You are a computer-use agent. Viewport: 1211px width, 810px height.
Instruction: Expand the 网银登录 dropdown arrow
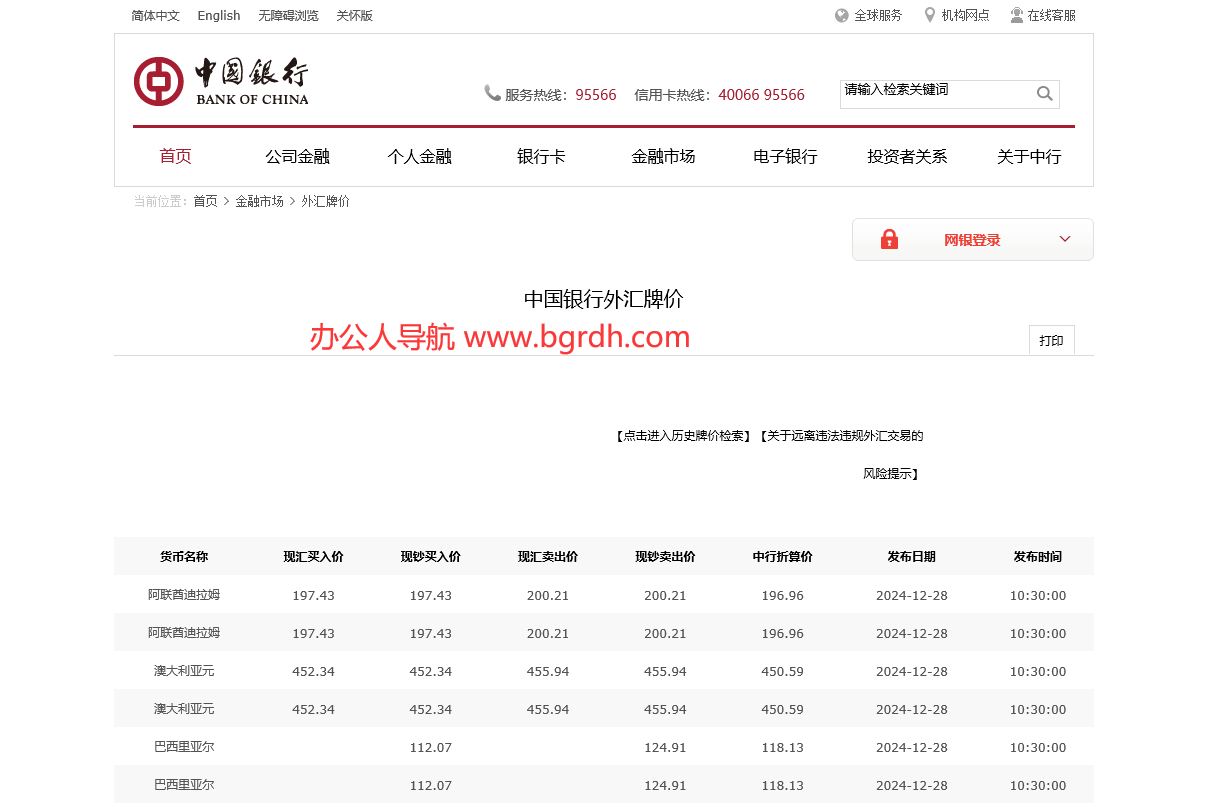[1065, 239]
